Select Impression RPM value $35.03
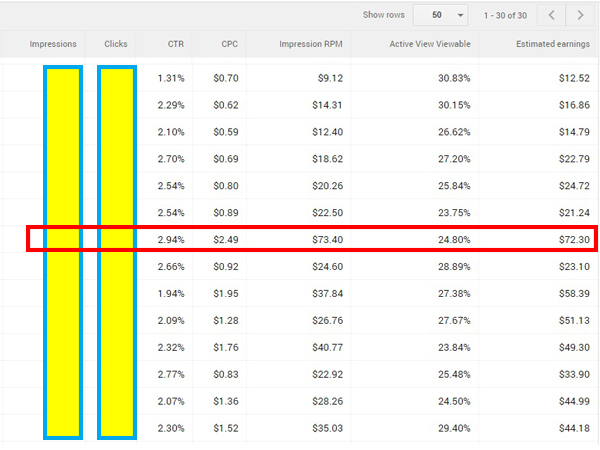 (327, 429)
